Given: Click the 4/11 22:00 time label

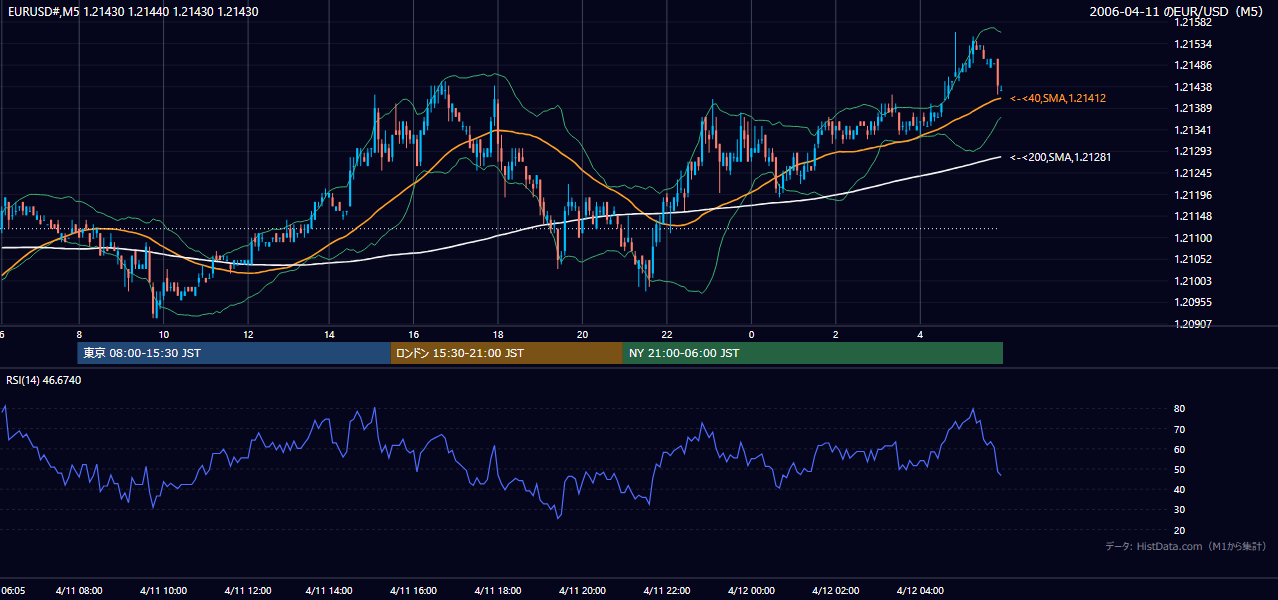Looking at the screenshot, I should coord(666,591).
